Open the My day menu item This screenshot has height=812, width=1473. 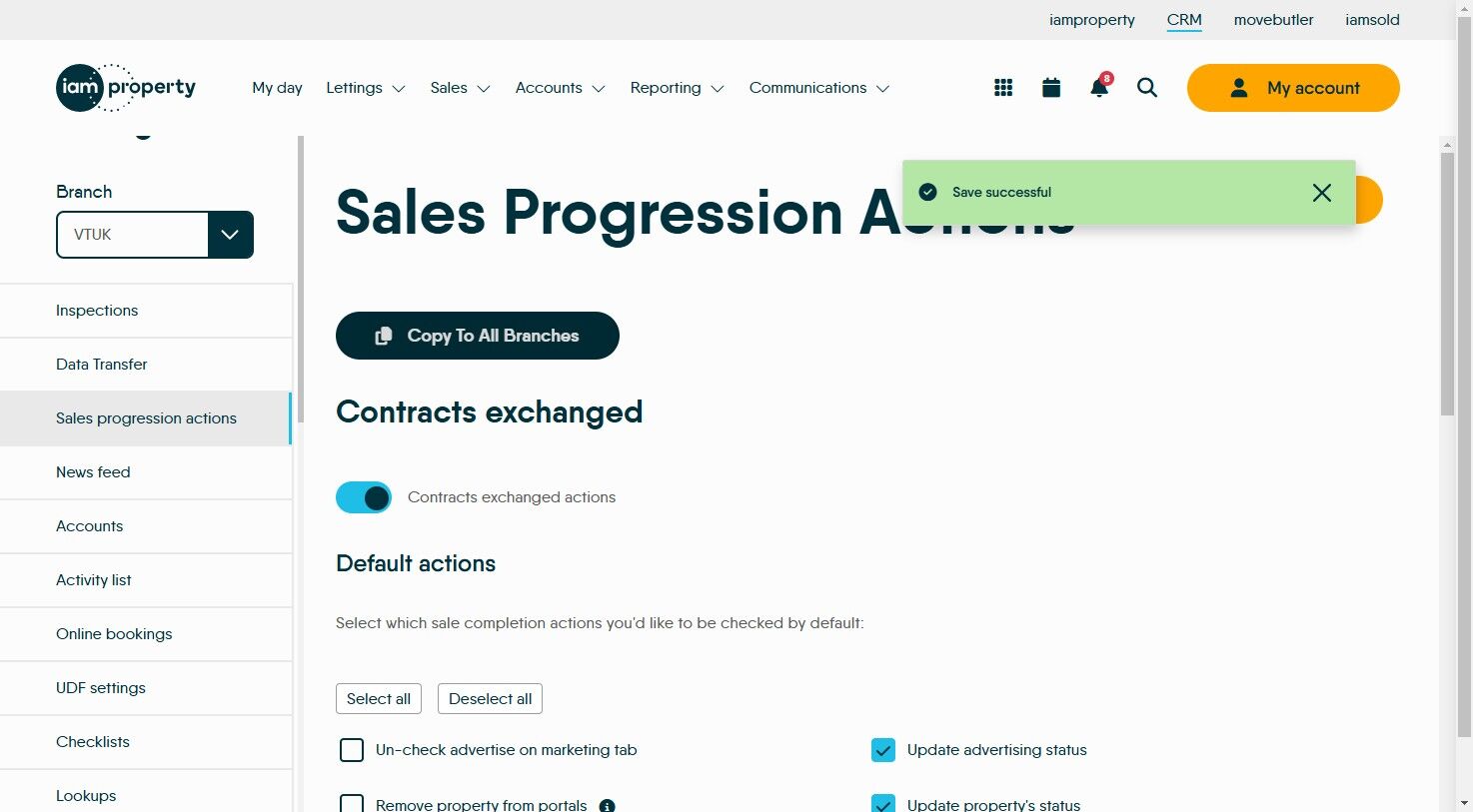(277, 88)
